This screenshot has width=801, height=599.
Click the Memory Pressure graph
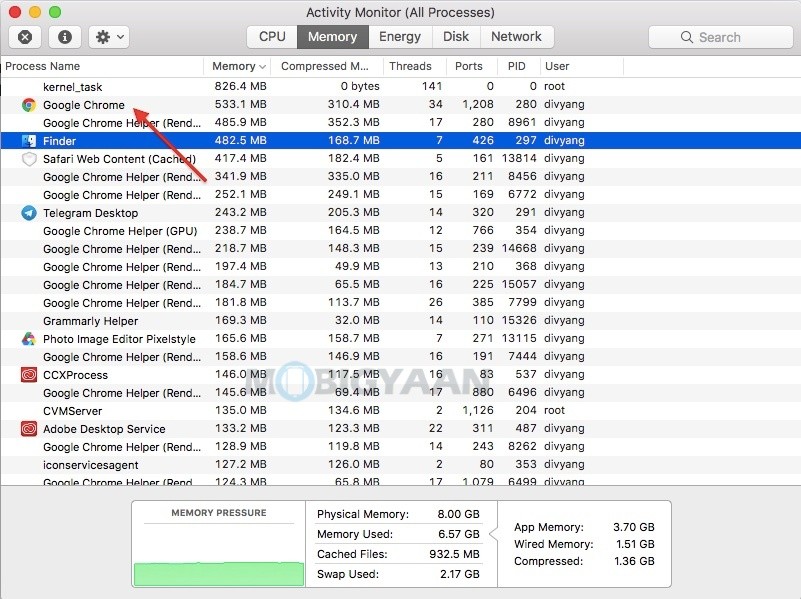click(x=219, y=573)
